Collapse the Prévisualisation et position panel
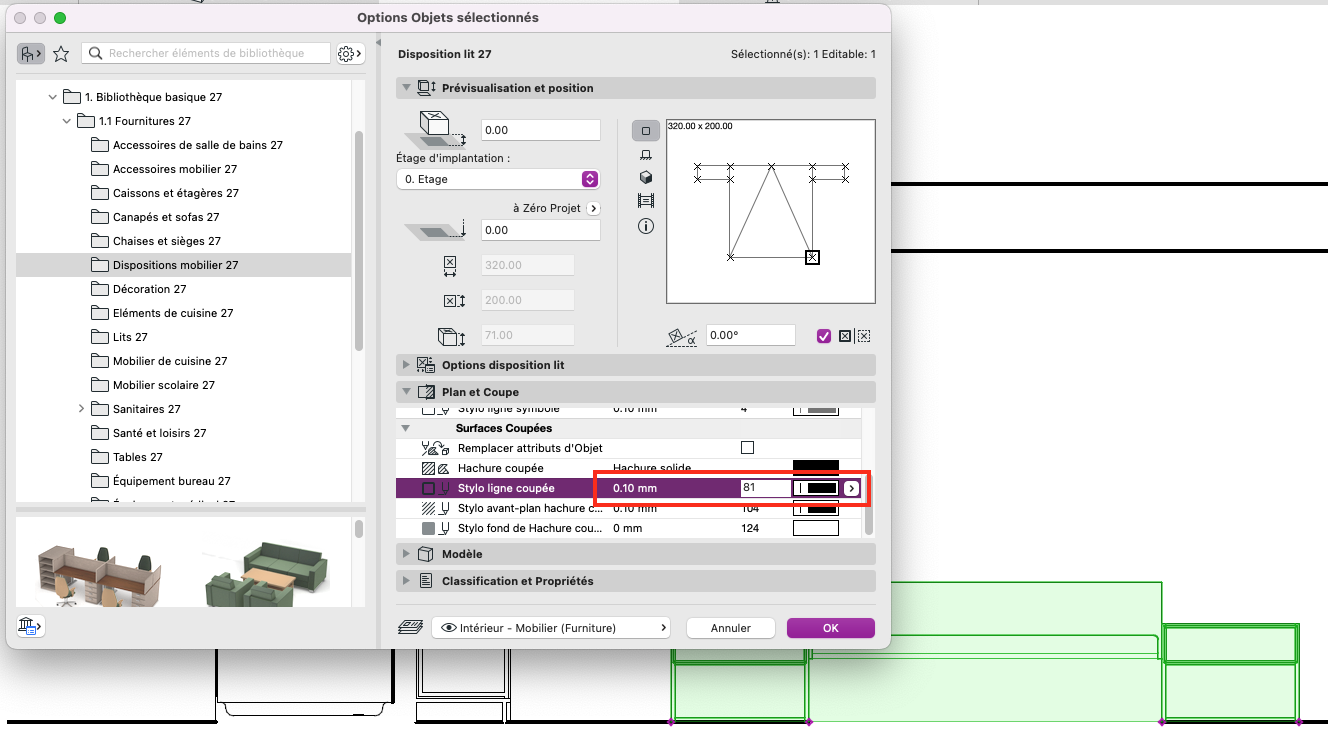The width and height of the screenshot is (1328, 753). 406,88
